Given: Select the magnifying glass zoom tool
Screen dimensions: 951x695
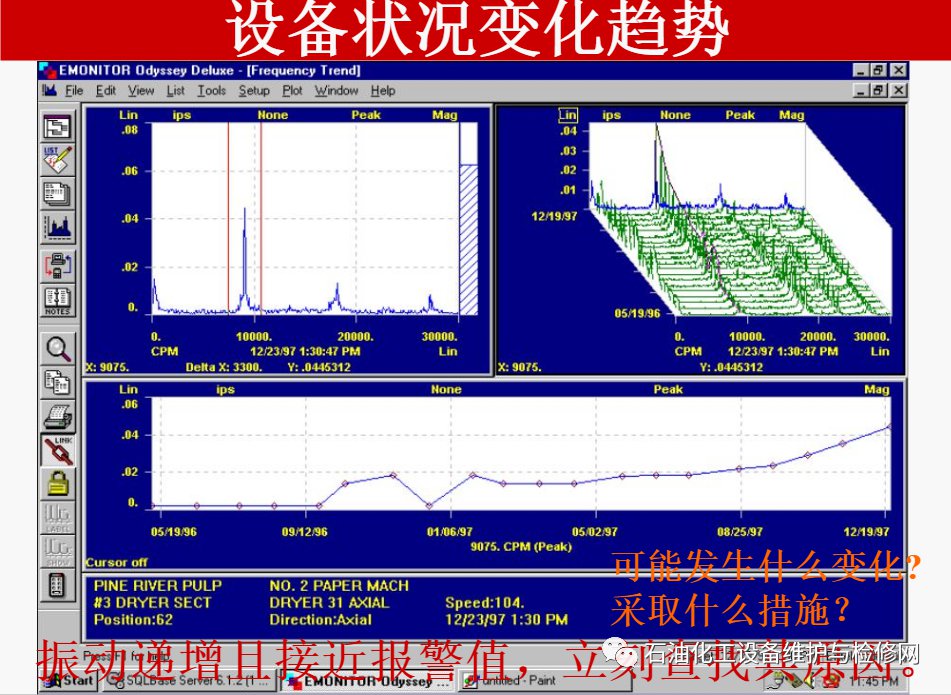Looking at the screenshot, I should [x=58, y=348].
